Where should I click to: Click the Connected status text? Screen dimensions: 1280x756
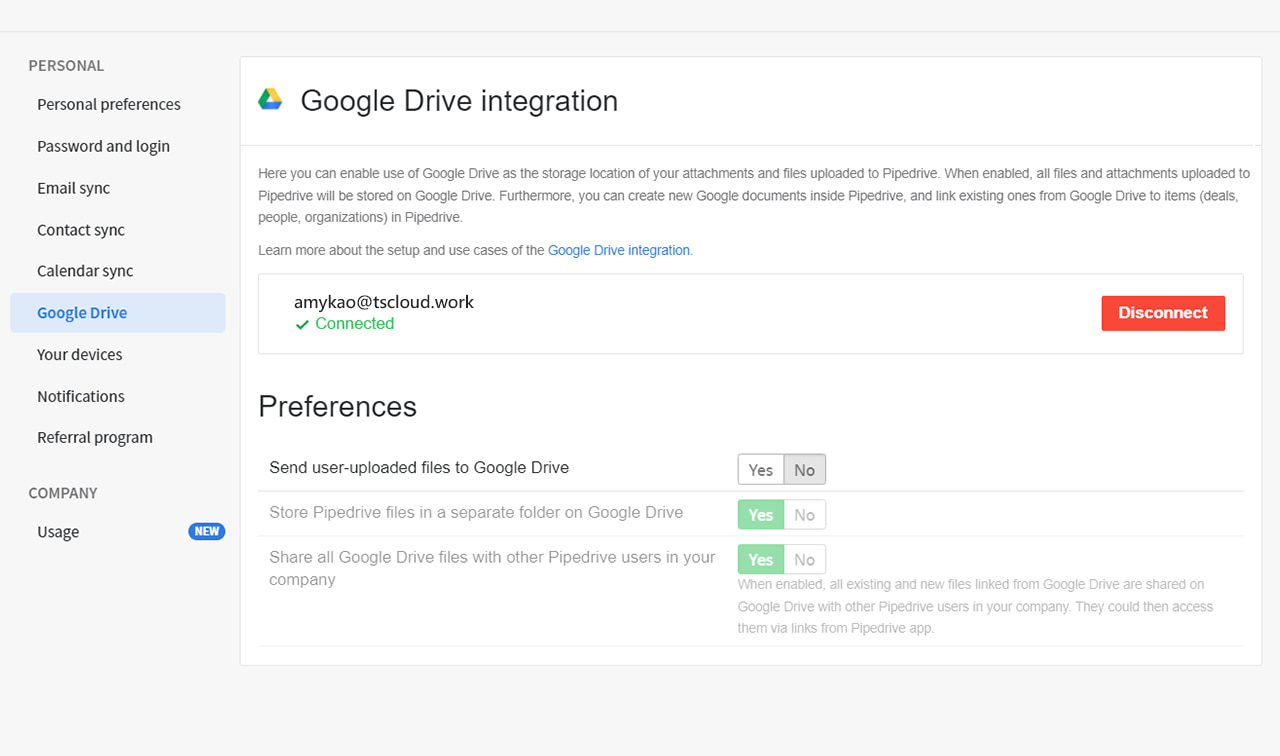coord(354,324)
